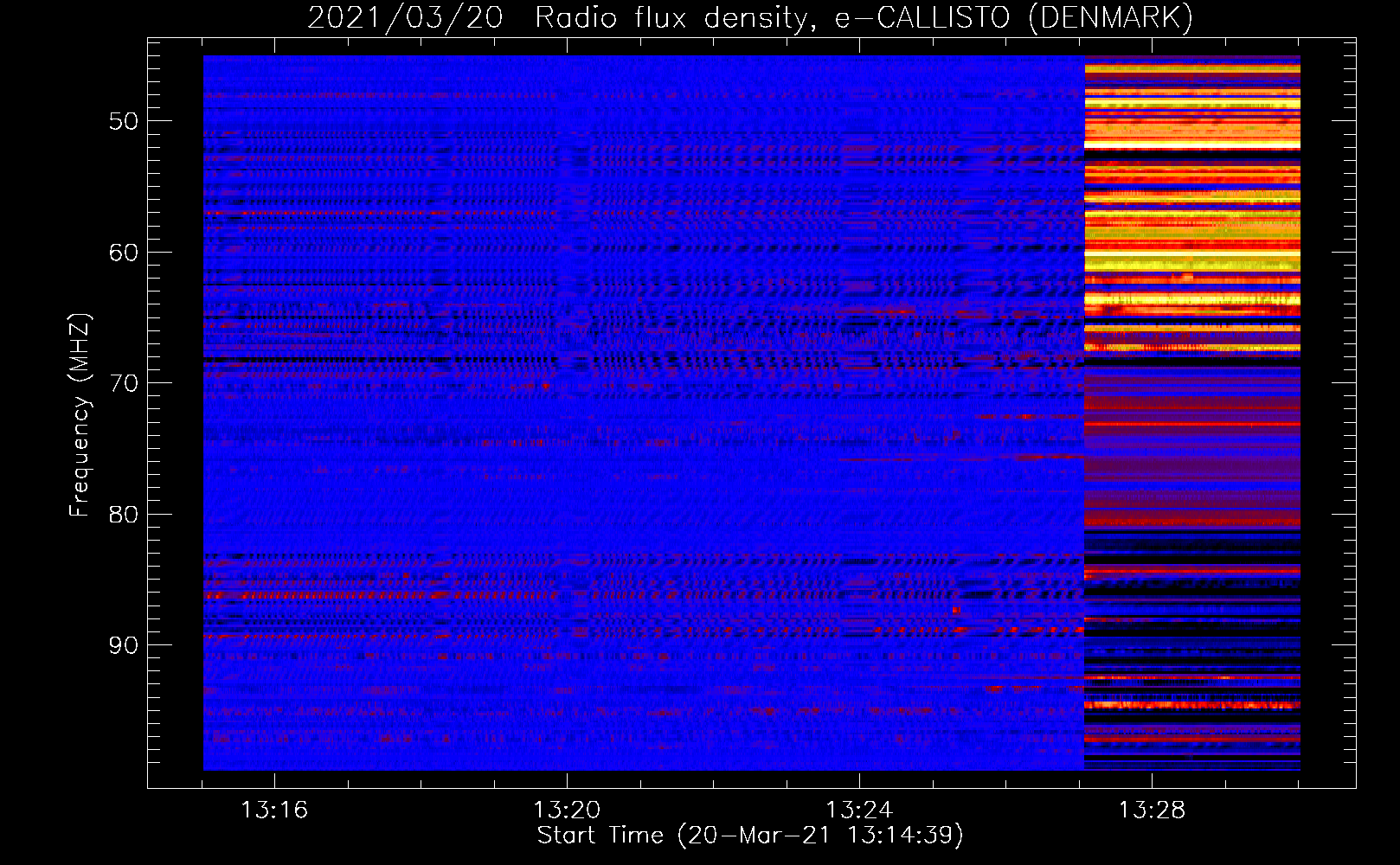Viewport: 1400px width, 865px height.
Task: Click the plot title '2021/03/20 Radio flux density'
Action: pyautogui.click(x=750, y=18)
